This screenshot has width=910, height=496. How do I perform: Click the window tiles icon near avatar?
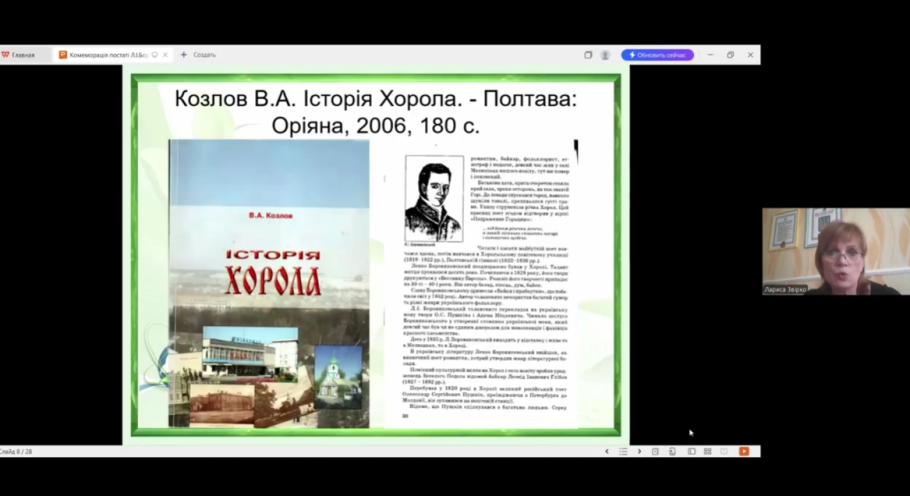click(588, 55)
